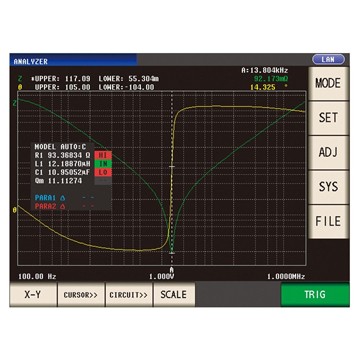360x360 pixels.
Task: Tap the SET button
Action: click(x=328, y=118)
